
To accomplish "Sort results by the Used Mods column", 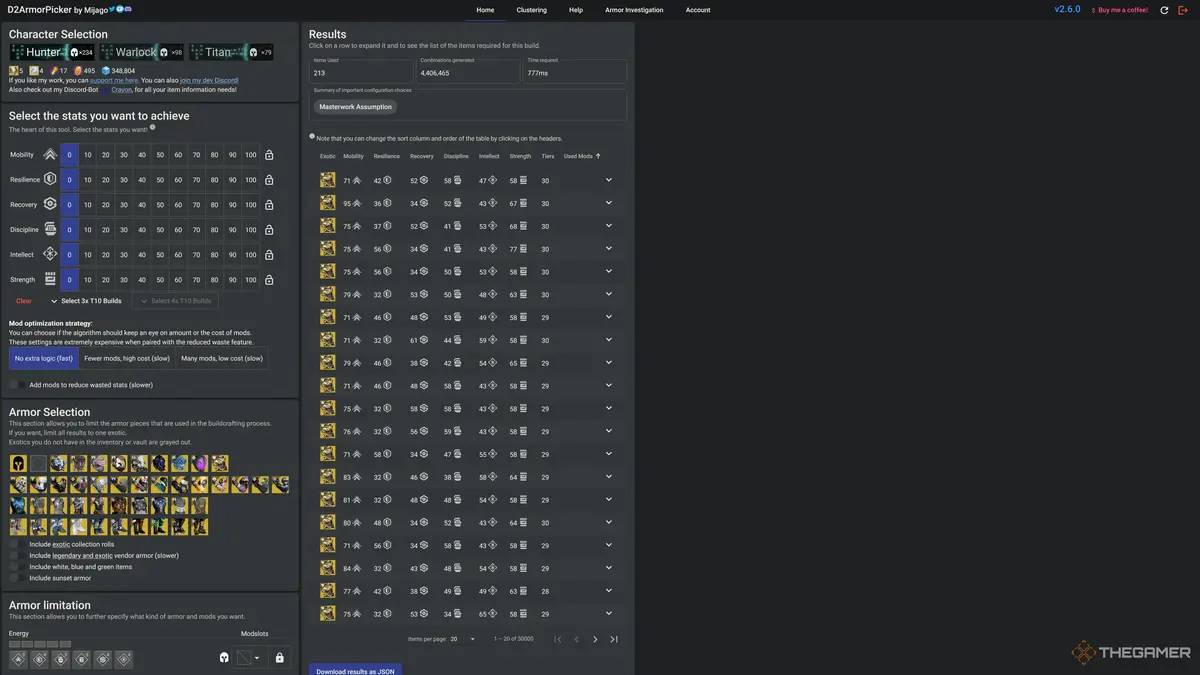I will click(582, 156).
